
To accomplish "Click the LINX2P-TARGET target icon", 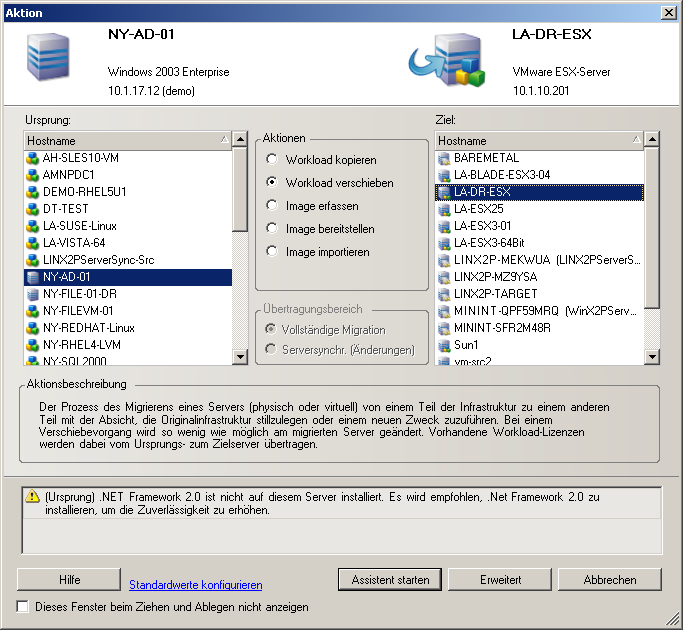I will (444, 294).
